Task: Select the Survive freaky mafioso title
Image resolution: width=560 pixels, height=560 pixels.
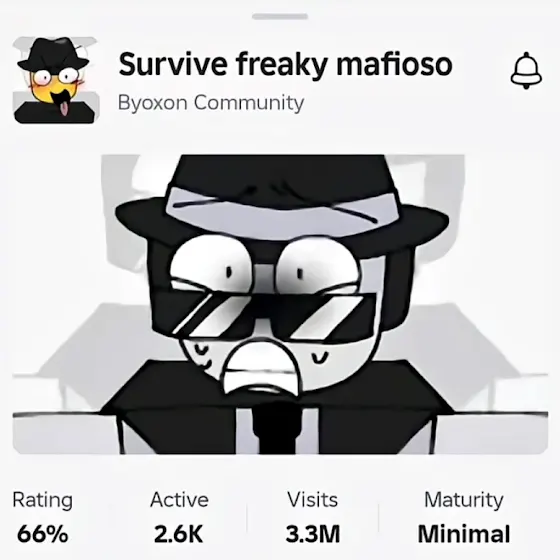Action: (x=285, y=64)
